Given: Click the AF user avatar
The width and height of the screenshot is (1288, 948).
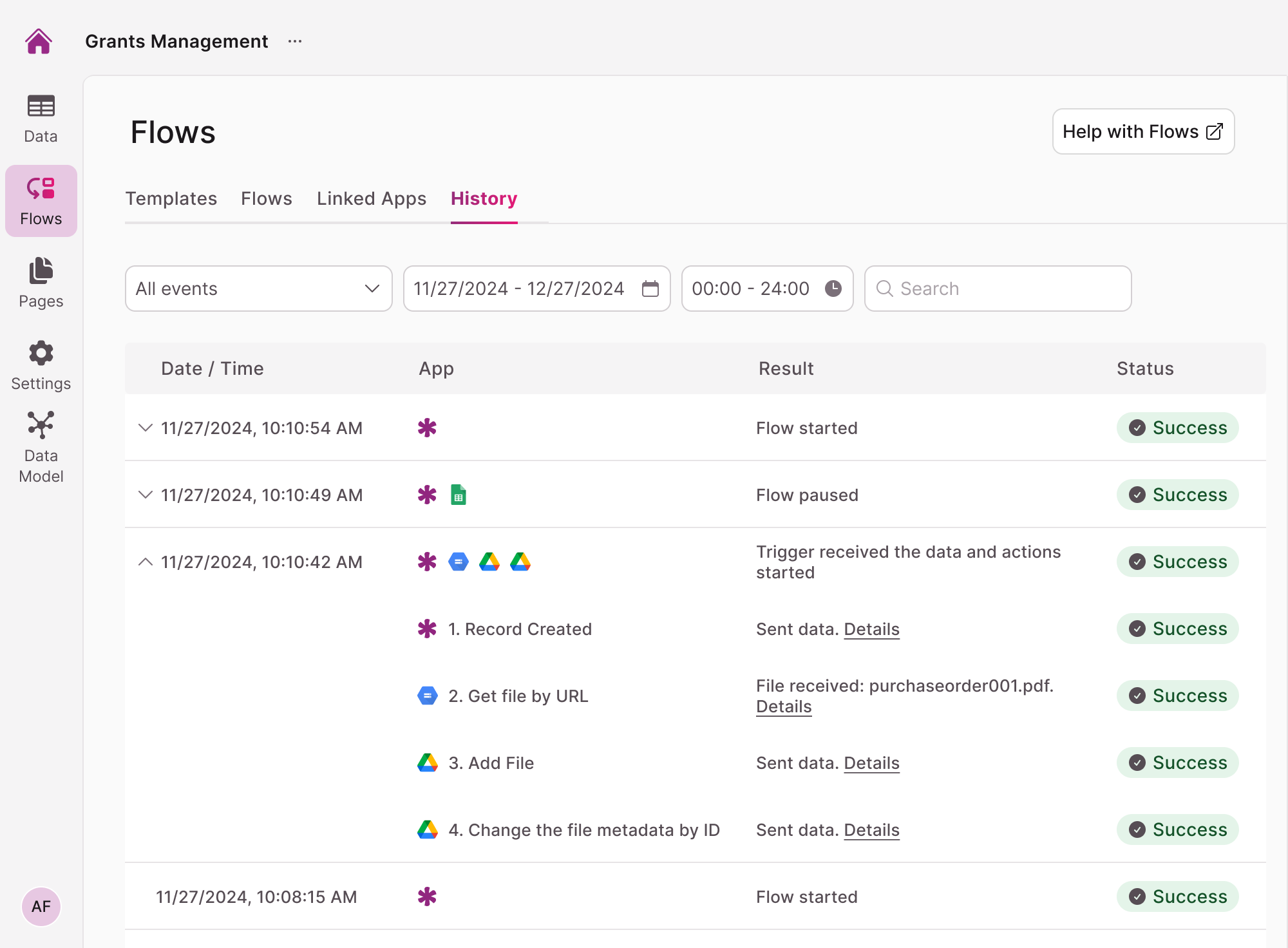Looking at the screenshot, I should coord(41,906).
